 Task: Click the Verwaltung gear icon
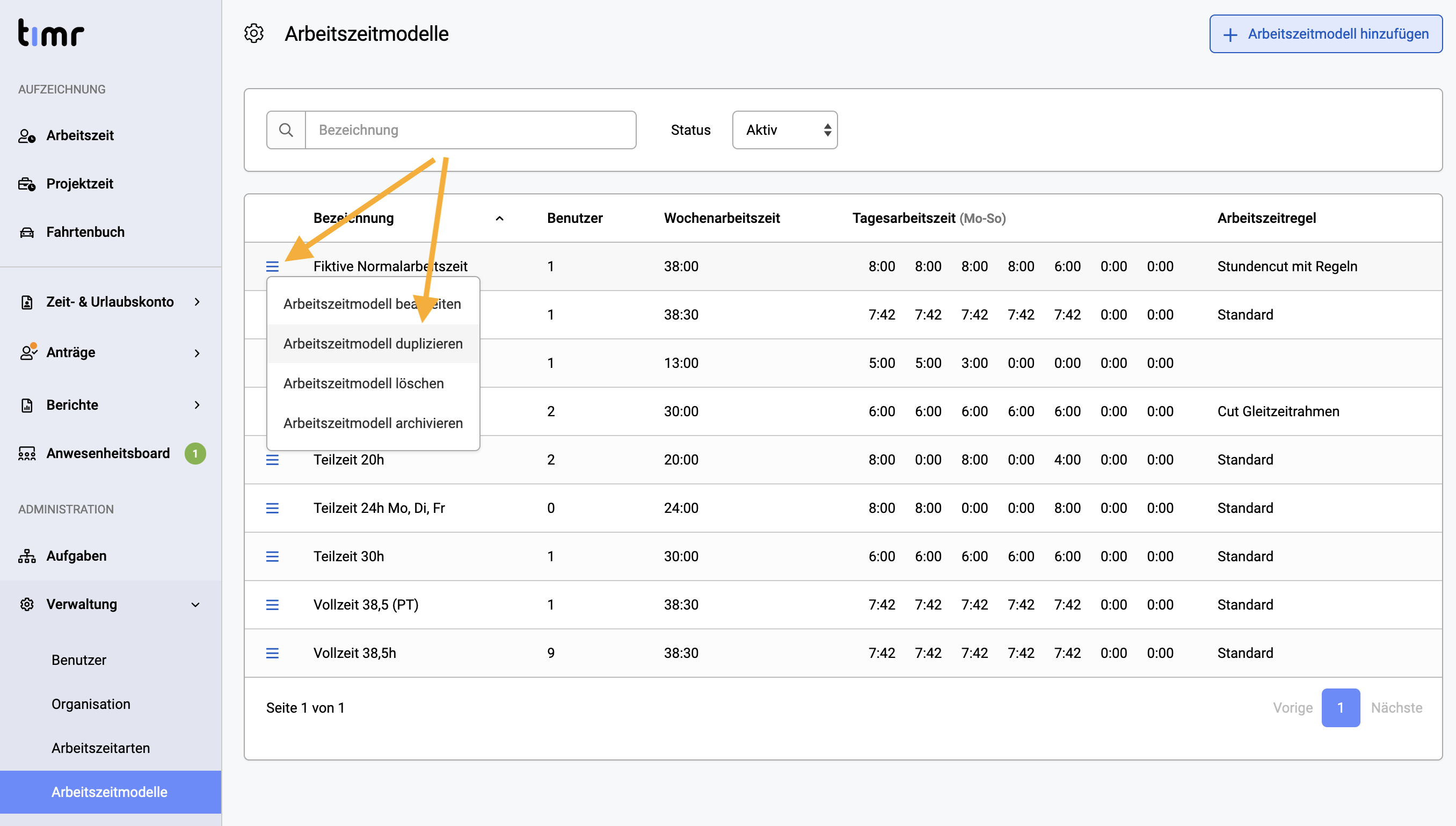27,604
